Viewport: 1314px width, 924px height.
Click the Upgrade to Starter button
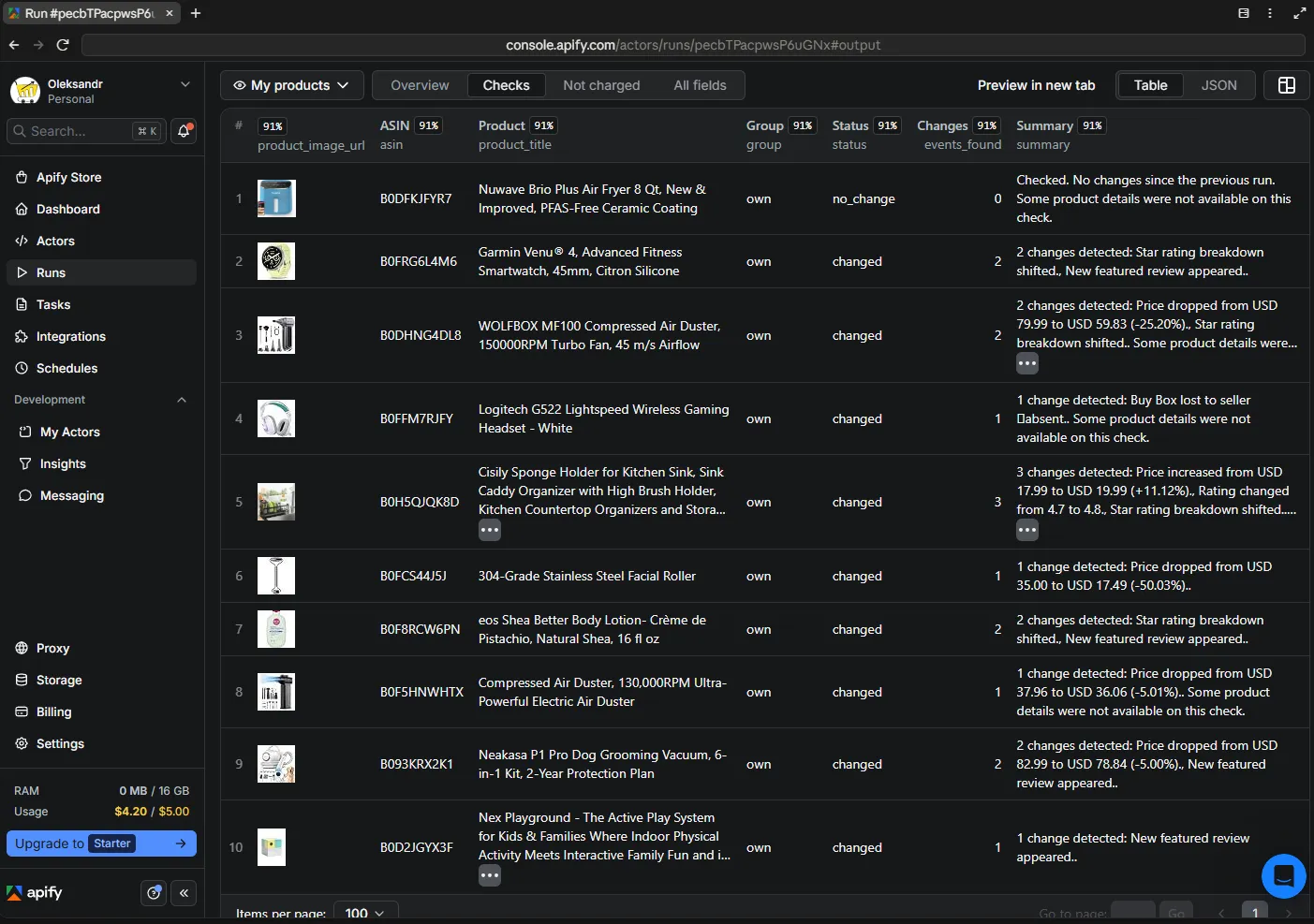(101, 843)
